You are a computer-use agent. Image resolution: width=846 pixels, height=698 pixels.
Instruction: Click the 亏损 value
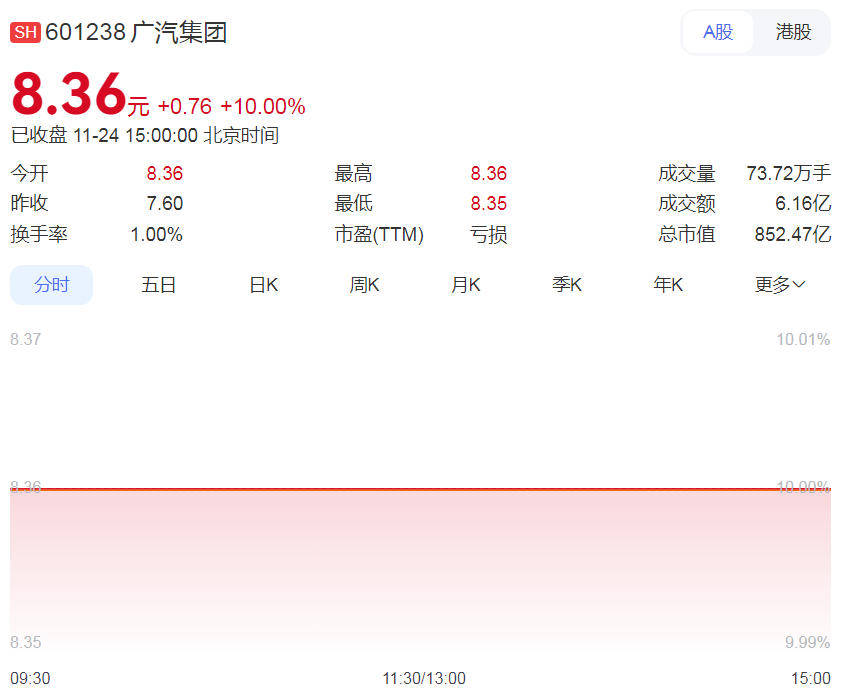click(x=488, y=234)
